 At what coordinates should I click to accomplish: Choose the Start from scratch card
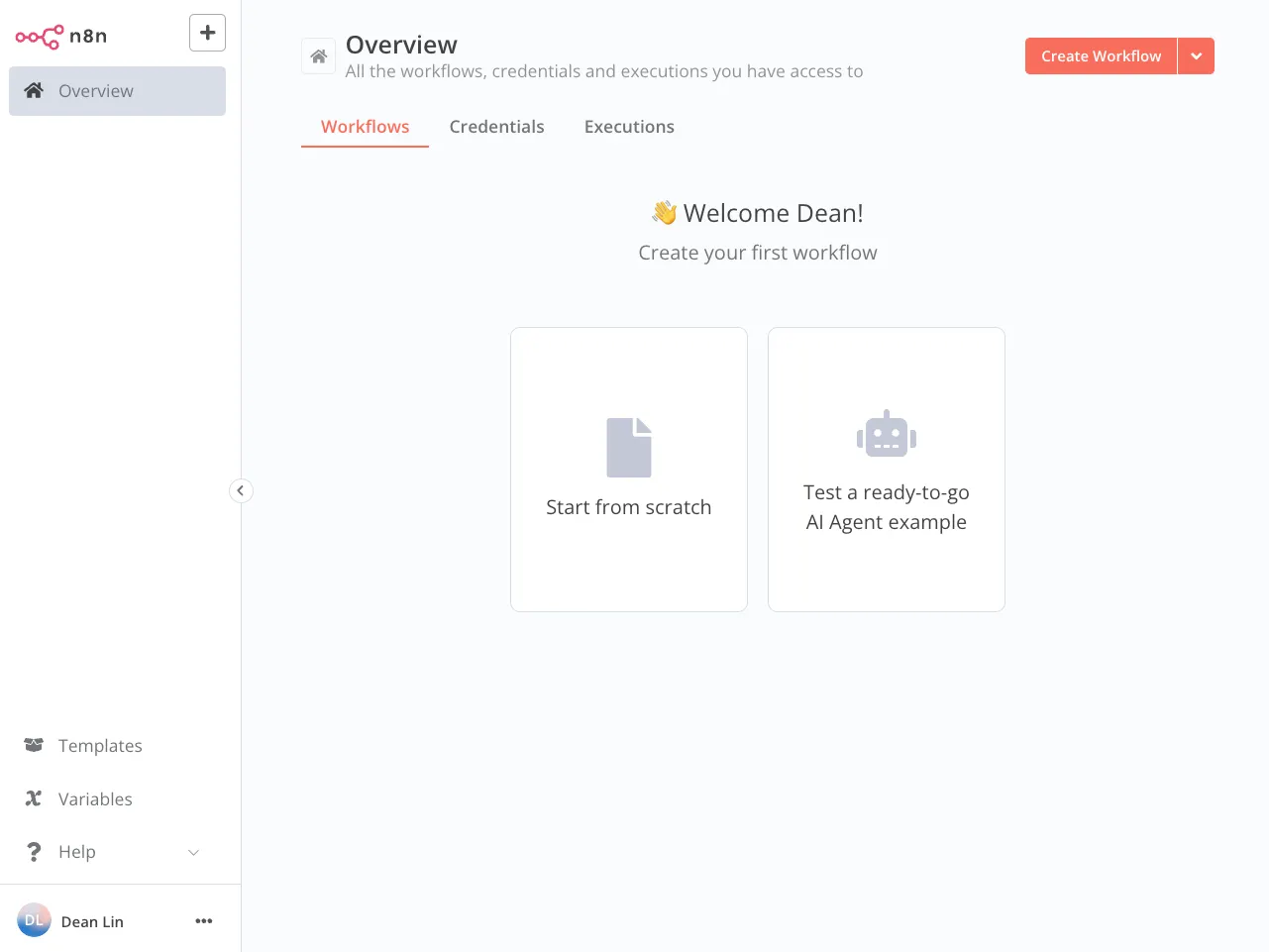pyautogui.click(x=629, y=470)
